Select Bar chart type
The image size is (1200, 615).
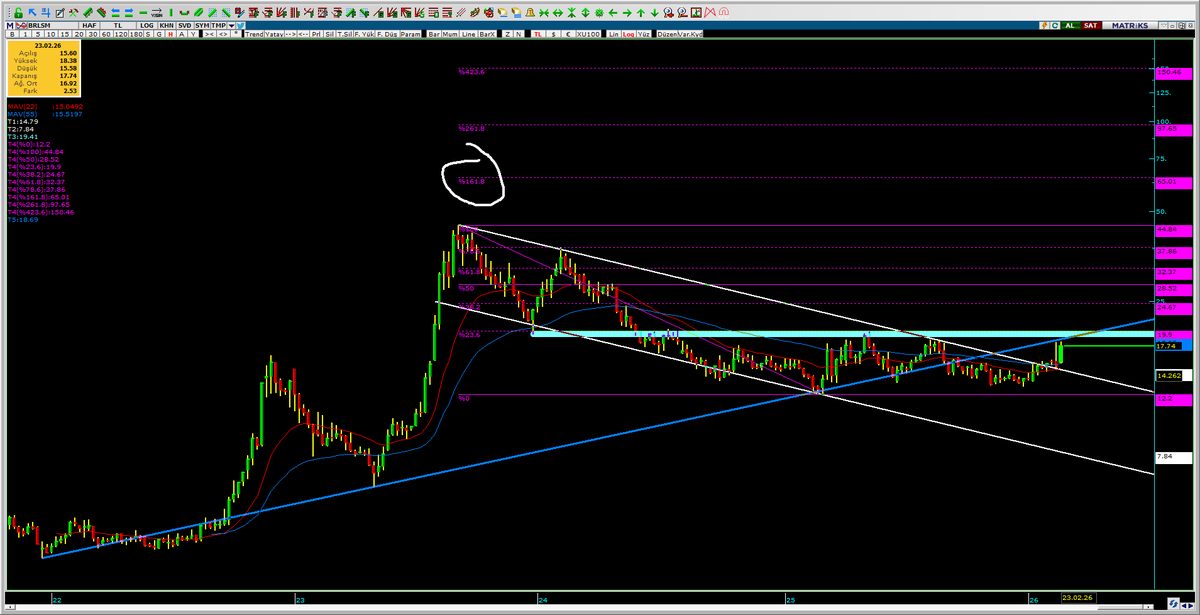click(434, 33)
